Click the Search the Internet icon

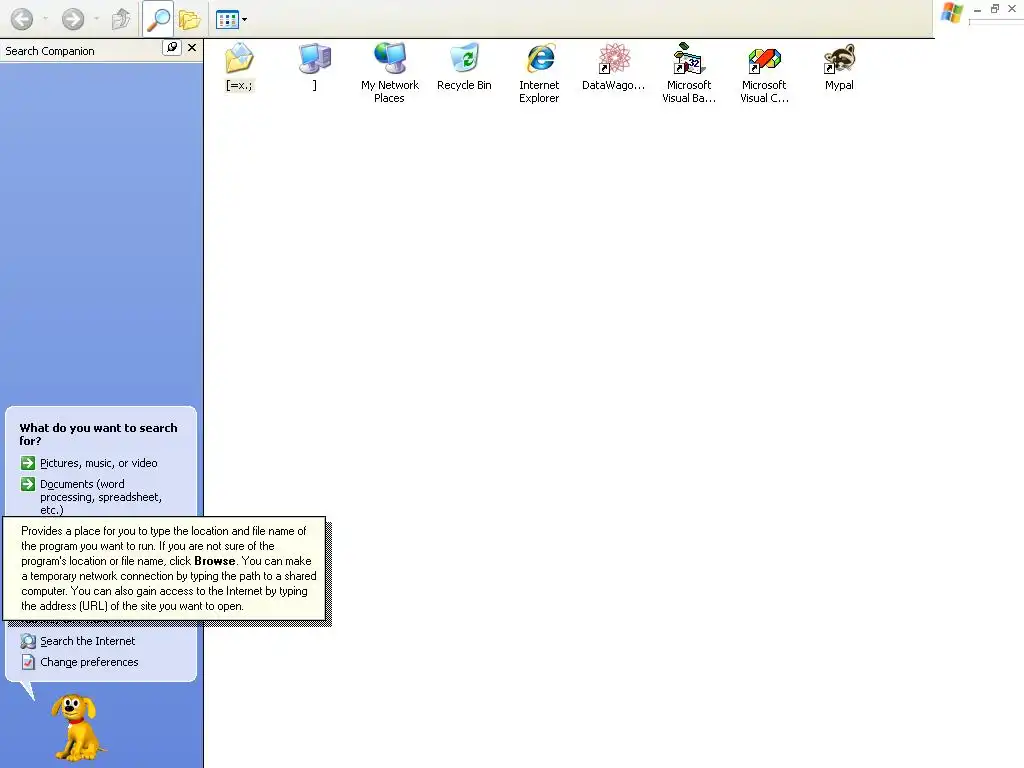(28, 641)
